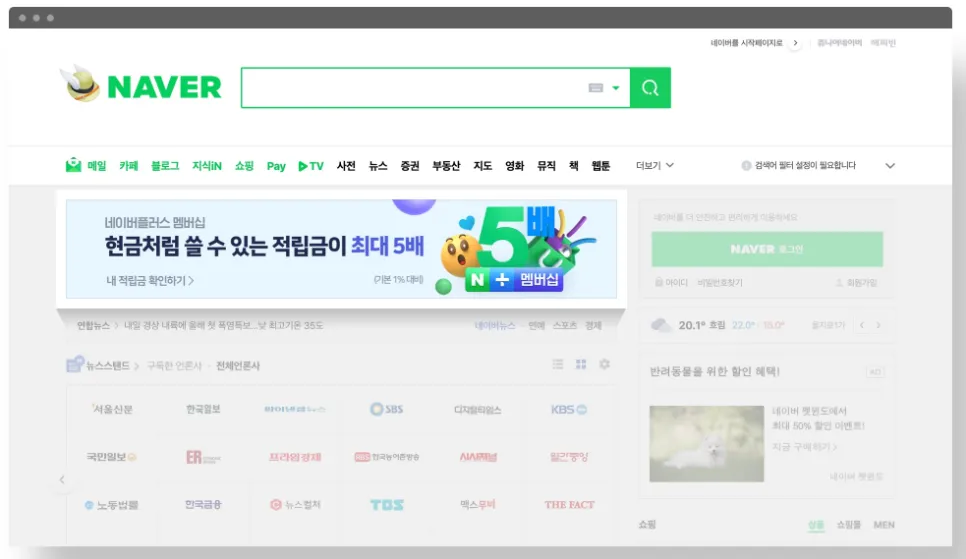Switch newsstand to list view icon
The height and width of the screenshot is (559, 966).
[558, 364]
